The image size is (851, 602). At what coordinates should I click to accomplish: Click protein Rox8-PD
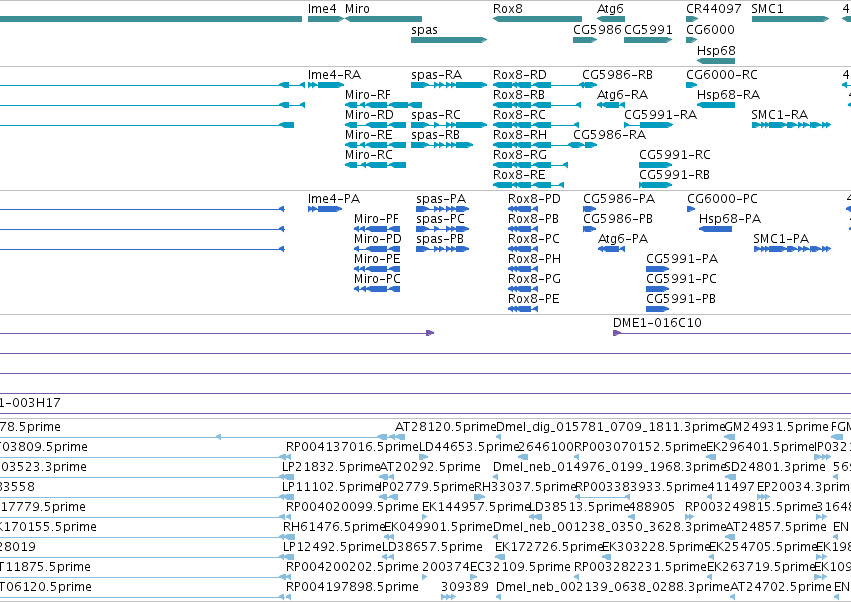point(534,199)
